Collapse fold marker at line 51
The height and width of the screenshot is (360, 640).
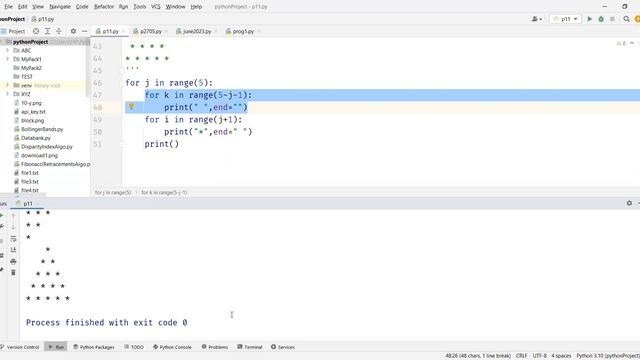point(122,144)
